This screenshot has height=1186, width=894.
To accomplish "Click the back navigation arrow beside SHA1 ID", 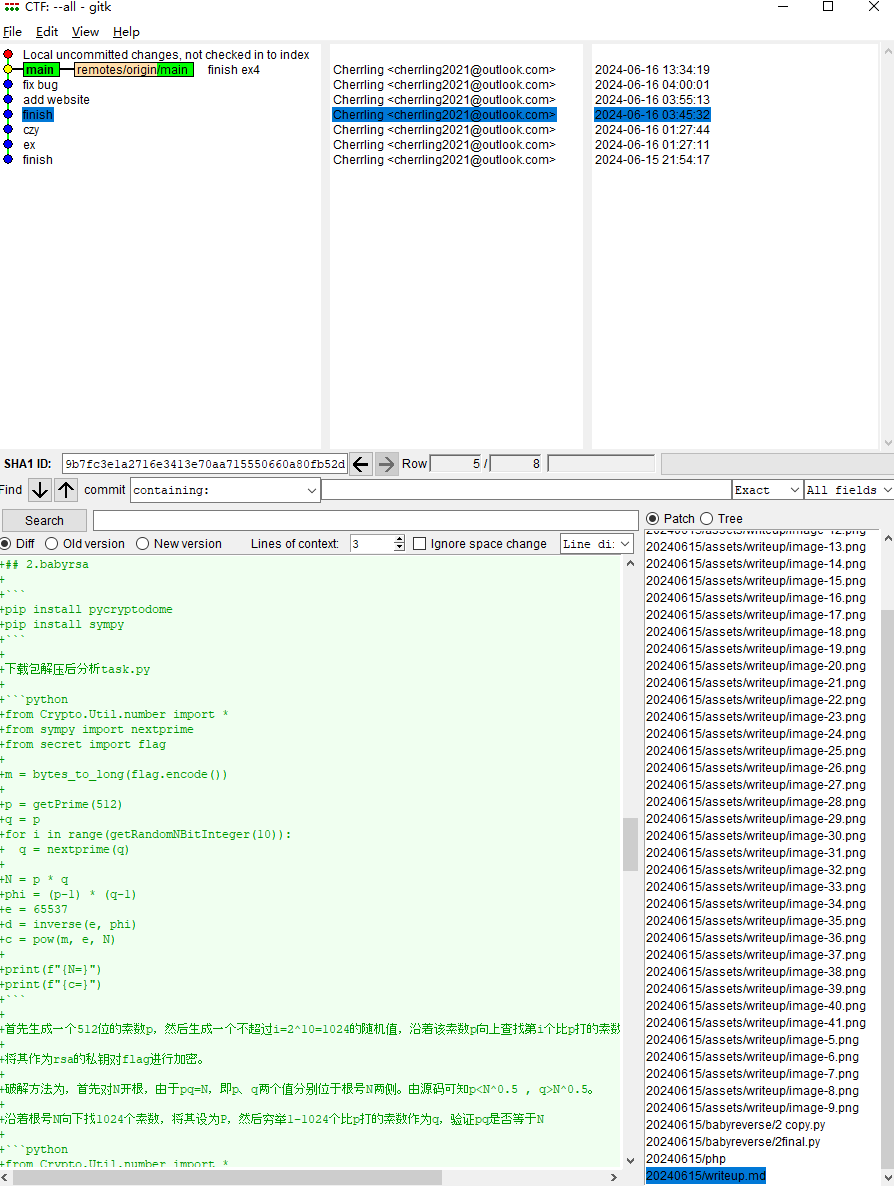I will coord(361,464).
